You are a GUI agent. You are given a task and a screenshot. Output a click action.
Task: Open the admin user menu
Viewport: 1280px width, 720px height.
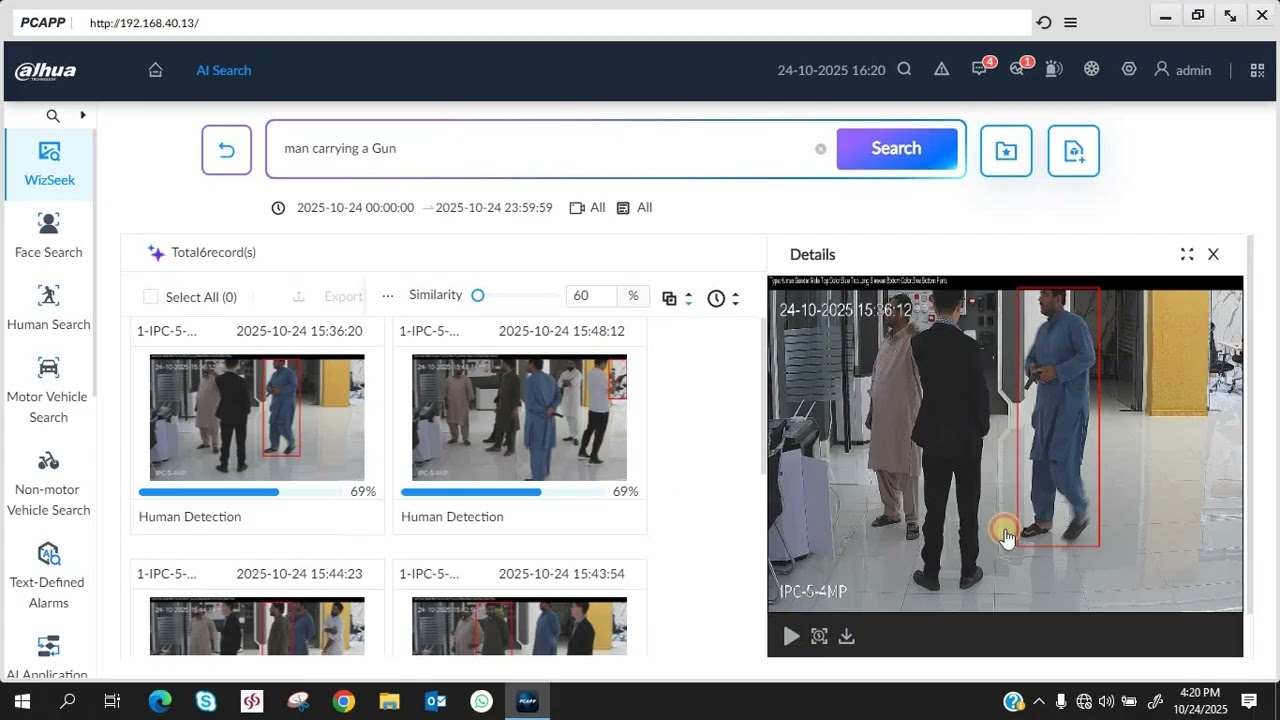pyautogui.click(x=1183, y=70)
